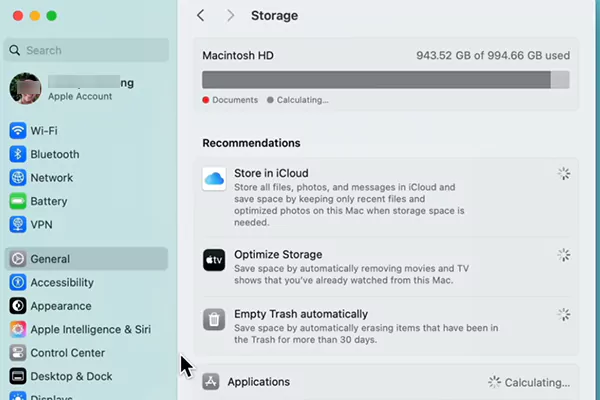
Task: Click the Accessibility icon
Action: click(x=18, y=282)
